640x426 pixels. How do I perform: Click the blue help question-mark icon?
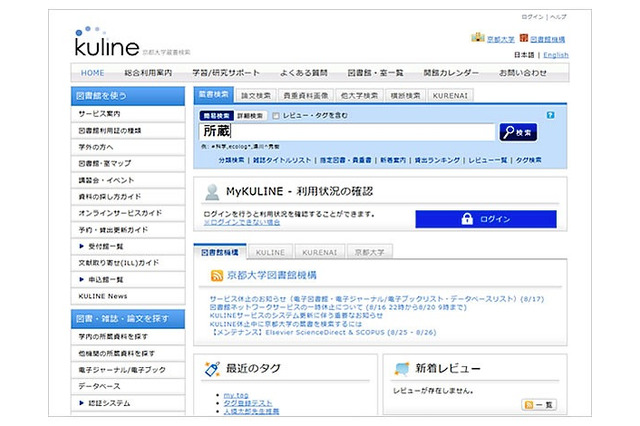pyautogui.click(x=550, y=115)
